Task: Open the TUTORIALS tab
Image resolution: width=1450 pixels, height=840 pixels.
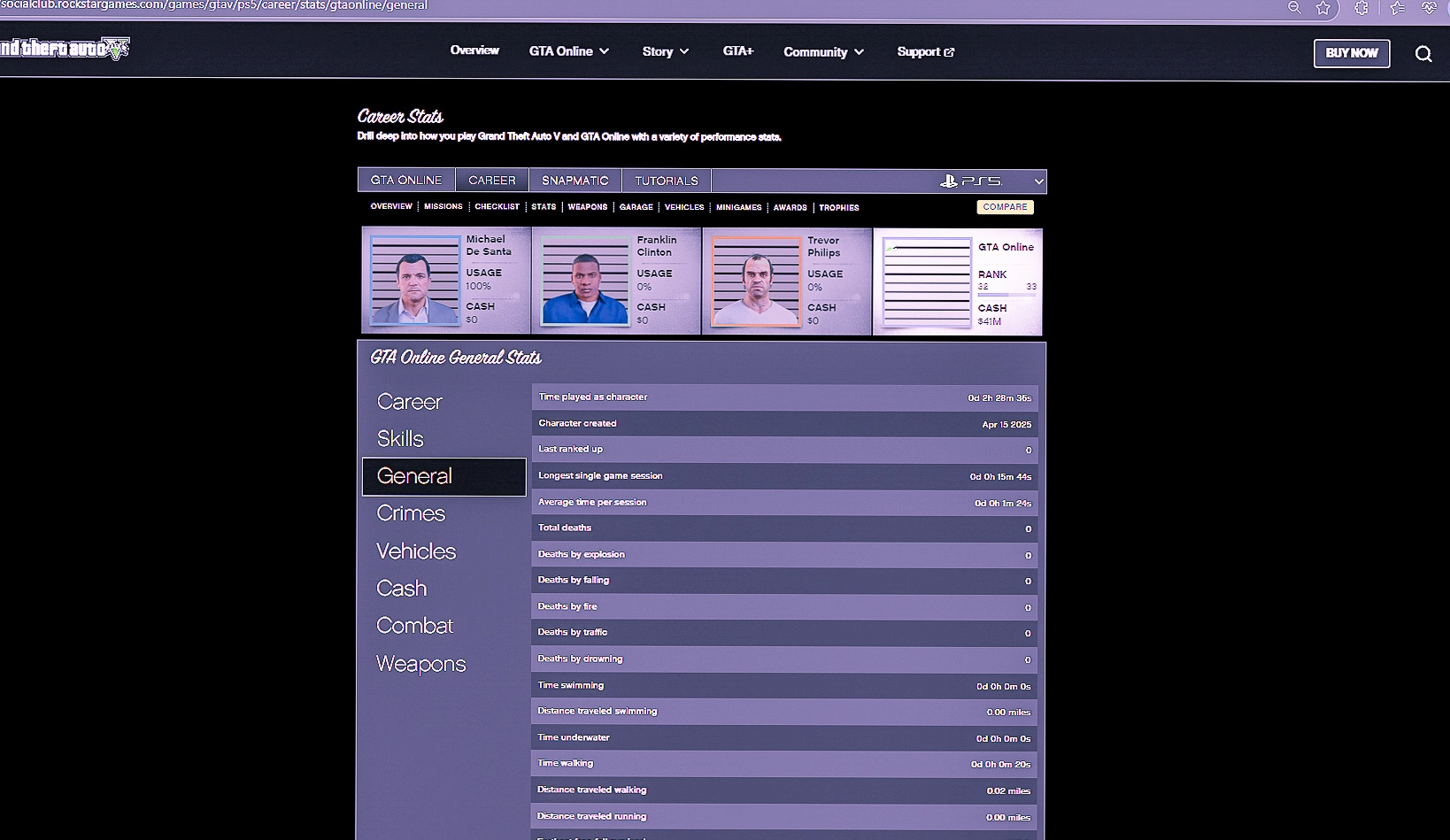Action: pos(666,181)
